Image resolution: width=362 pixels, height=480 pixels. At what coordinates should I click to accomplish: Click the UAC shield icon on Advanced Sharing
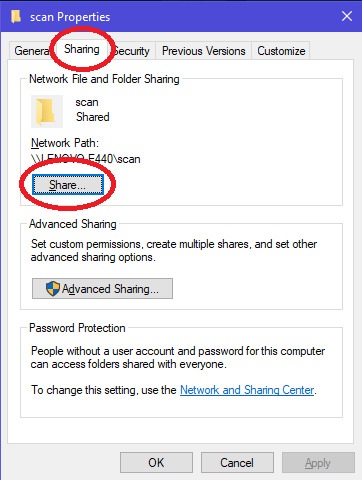pos(52,289)
